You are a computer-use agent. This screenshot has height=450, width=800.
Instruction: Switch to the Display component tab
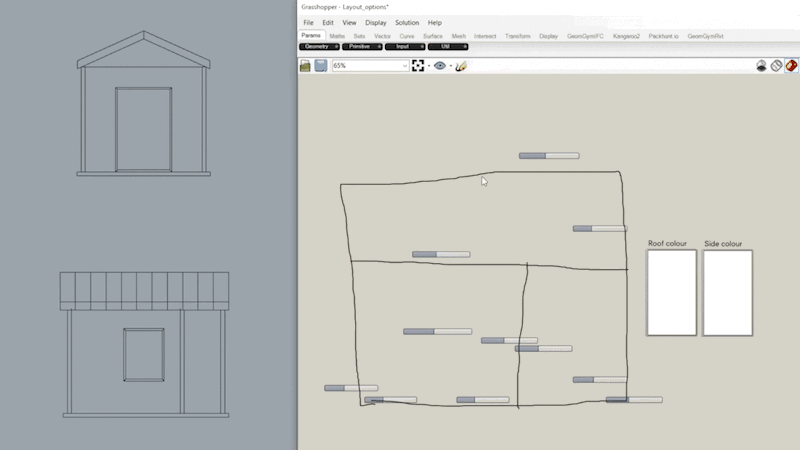pos(548,36)
